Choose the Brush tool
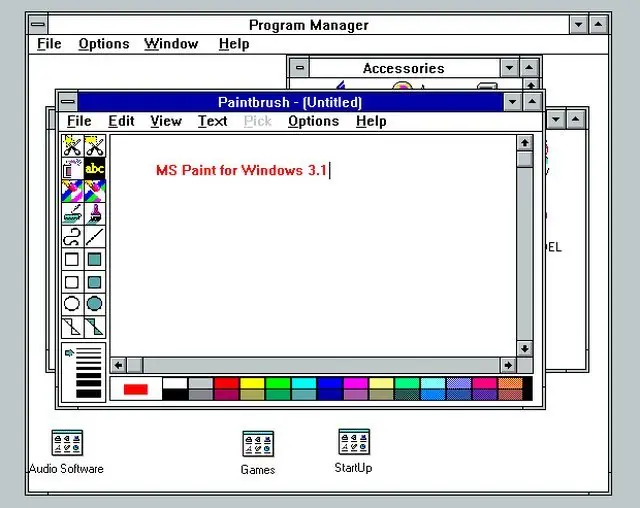This screenshot has height=508, width=640. pos(95,214)
